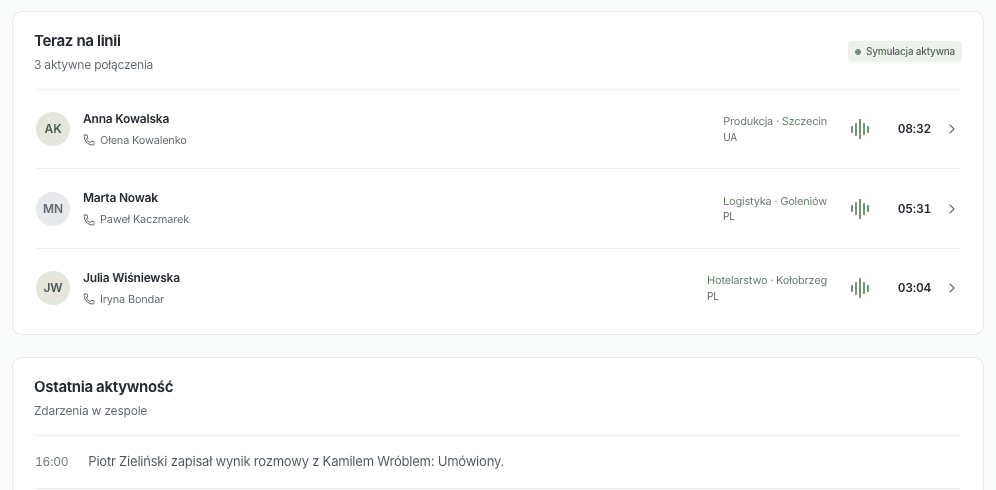The height and width of the screenshot is (490, 996).
Task: Expand Marta Nowak's call with the chevron
Action: coord(952,209)
